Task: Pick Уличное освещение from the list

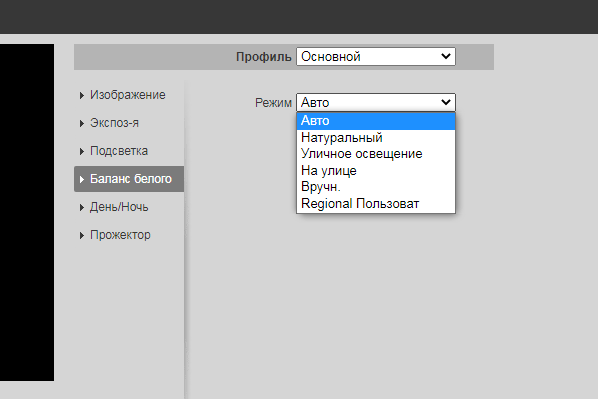Action: click(x=375, y=154)
